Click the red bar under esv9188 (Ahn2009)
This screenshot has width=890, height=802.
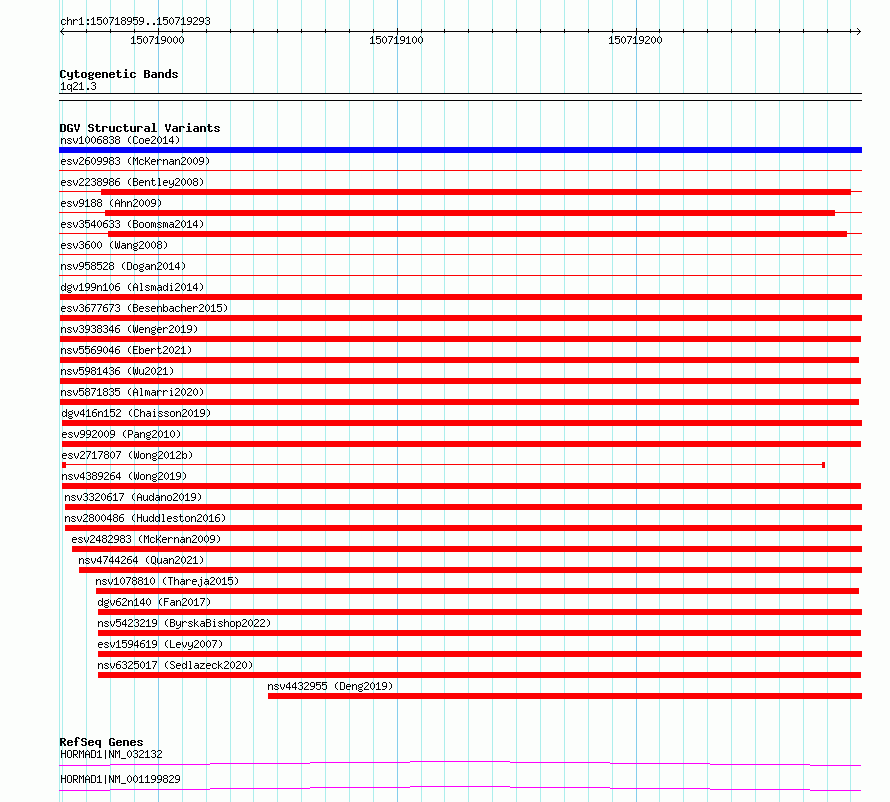point(470,213)
